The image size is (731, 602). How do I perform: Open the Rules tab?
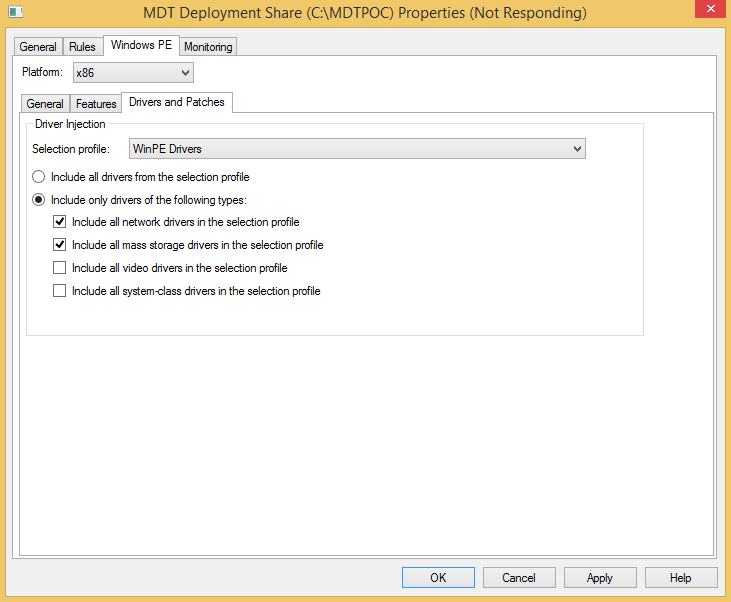(x=83, y=47)
